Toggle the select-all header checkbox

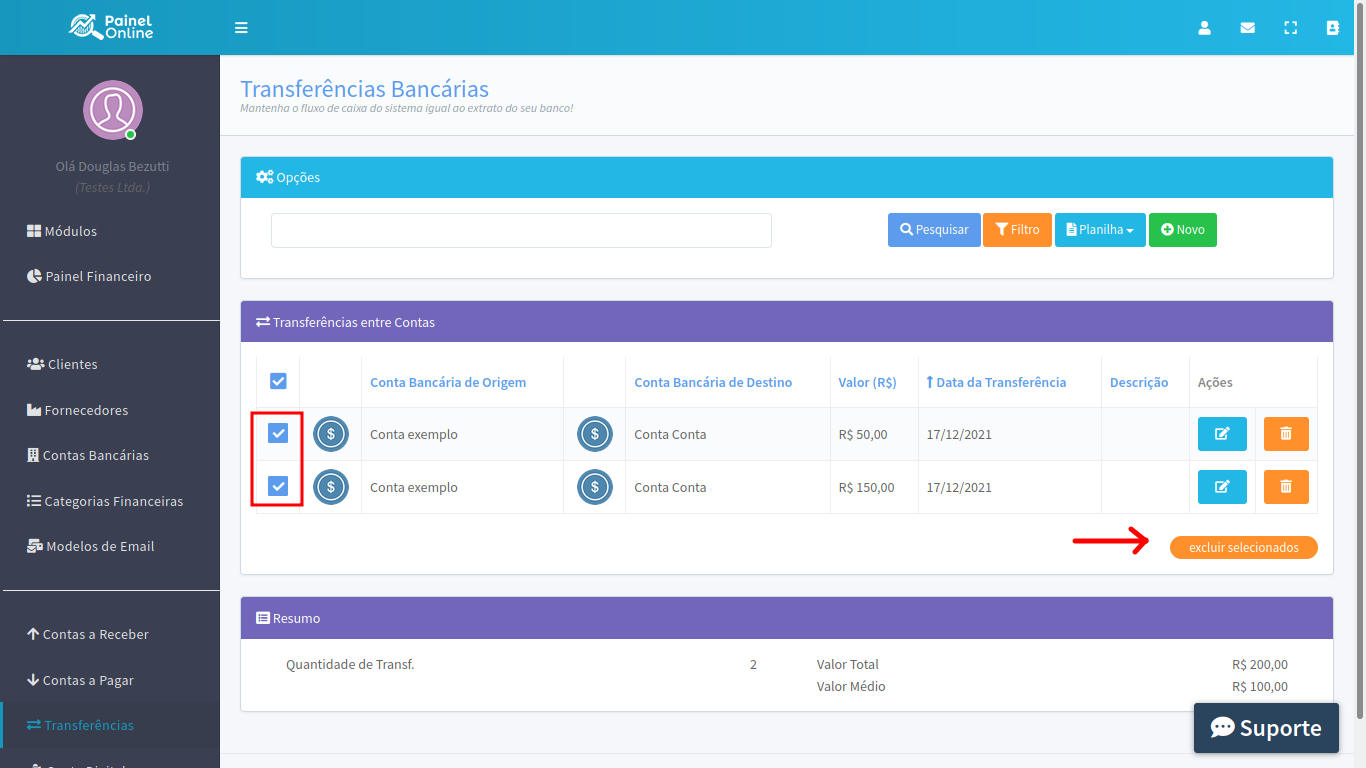click(x=278, y=381)
